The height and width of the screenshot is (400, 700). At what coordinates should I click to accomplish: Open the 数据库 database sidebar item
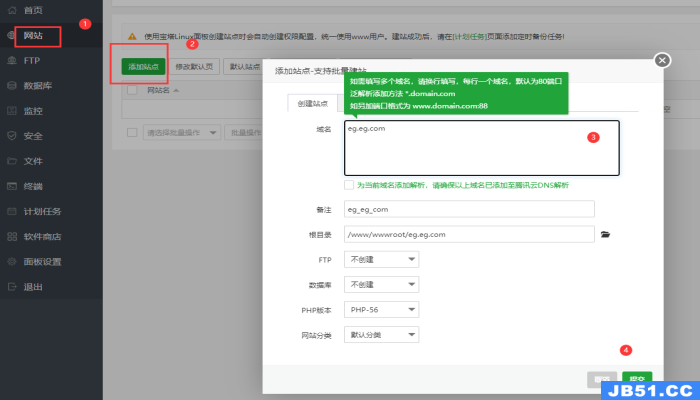pos(38,85)
